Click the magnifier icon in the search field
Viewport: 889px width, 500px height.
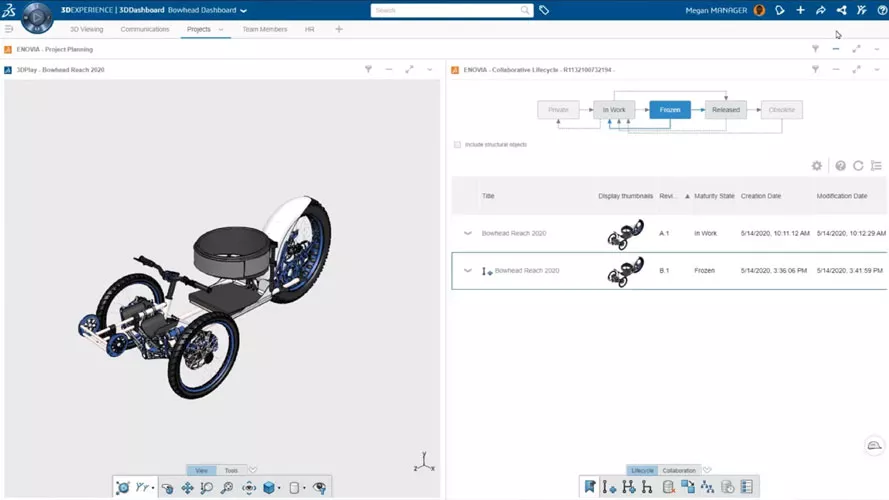pyautogui.click(x=525, y=10)
